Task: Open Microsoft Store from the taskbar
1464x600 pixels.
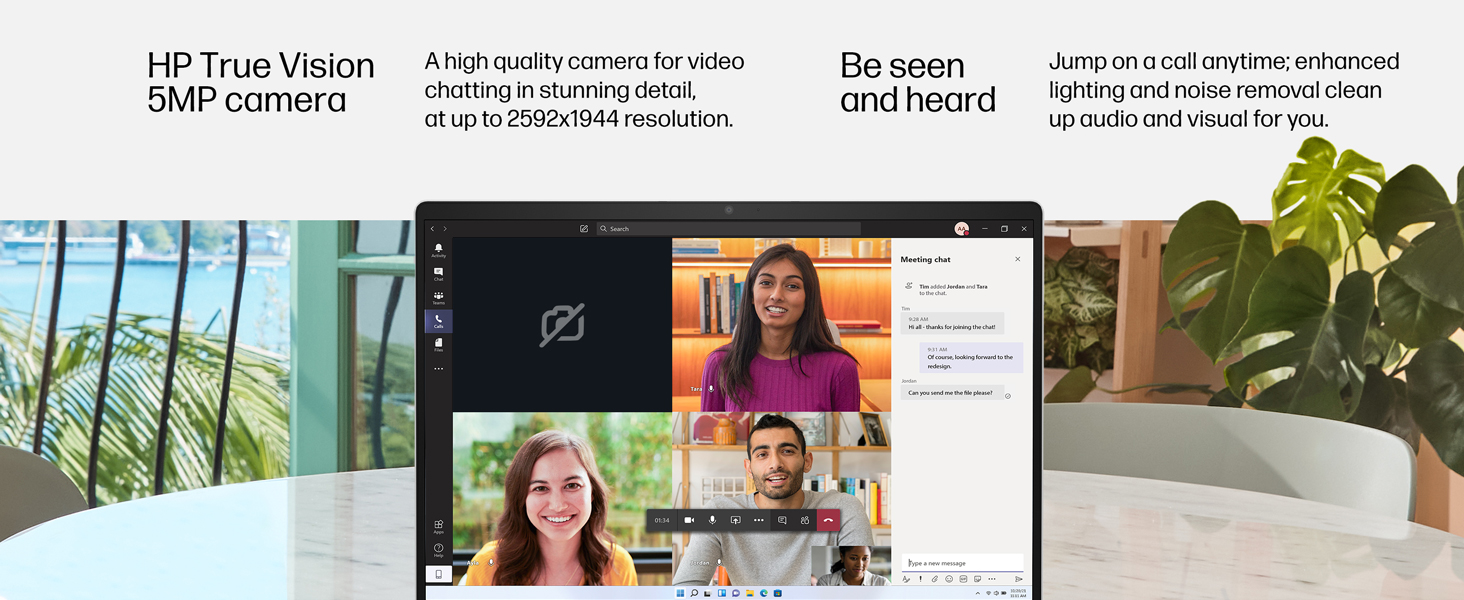Action: (777, 593)
